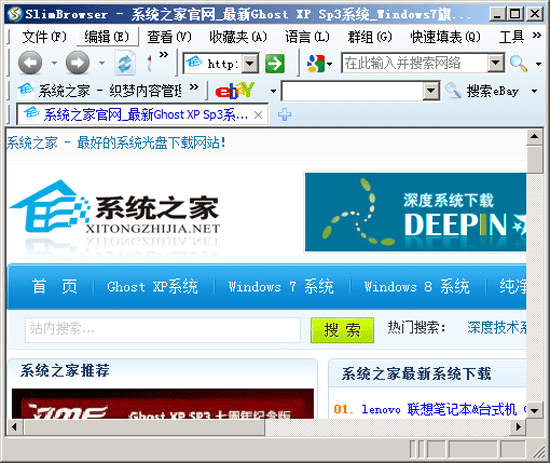This screenshot has height=463, width=550.
Task: Click the green 搜索 site search button
Action: pyautogui.click(x=342, y=330)
